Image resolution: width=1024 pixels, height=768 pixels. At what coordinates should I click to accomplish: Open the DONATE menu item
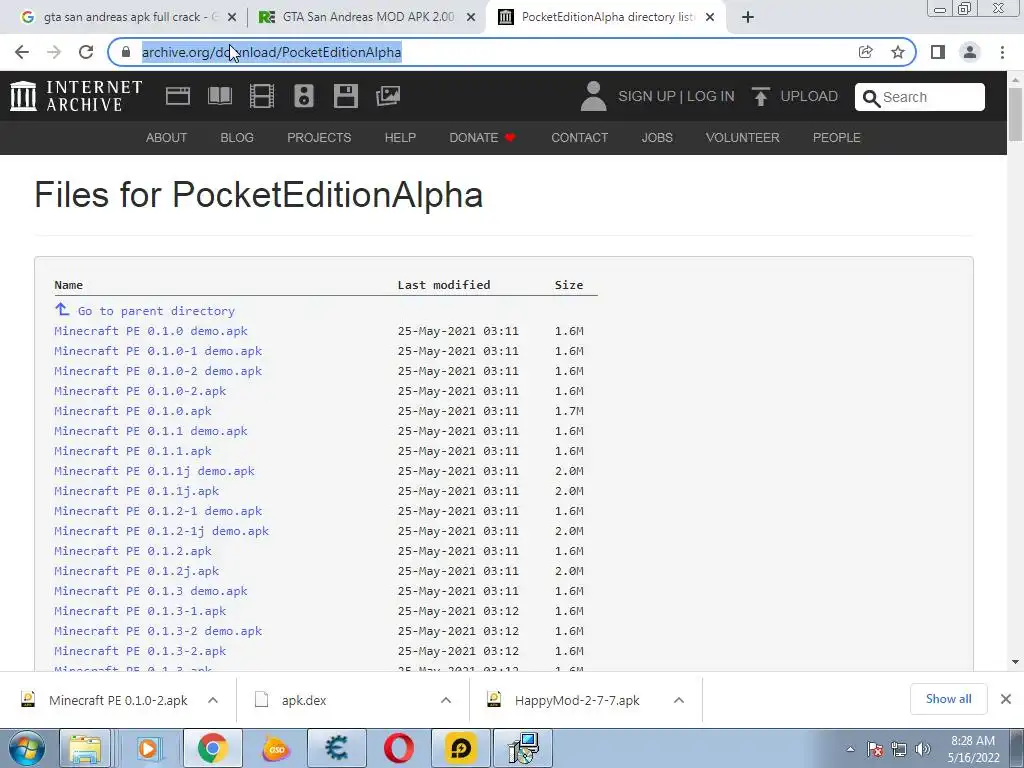[482, 138]
